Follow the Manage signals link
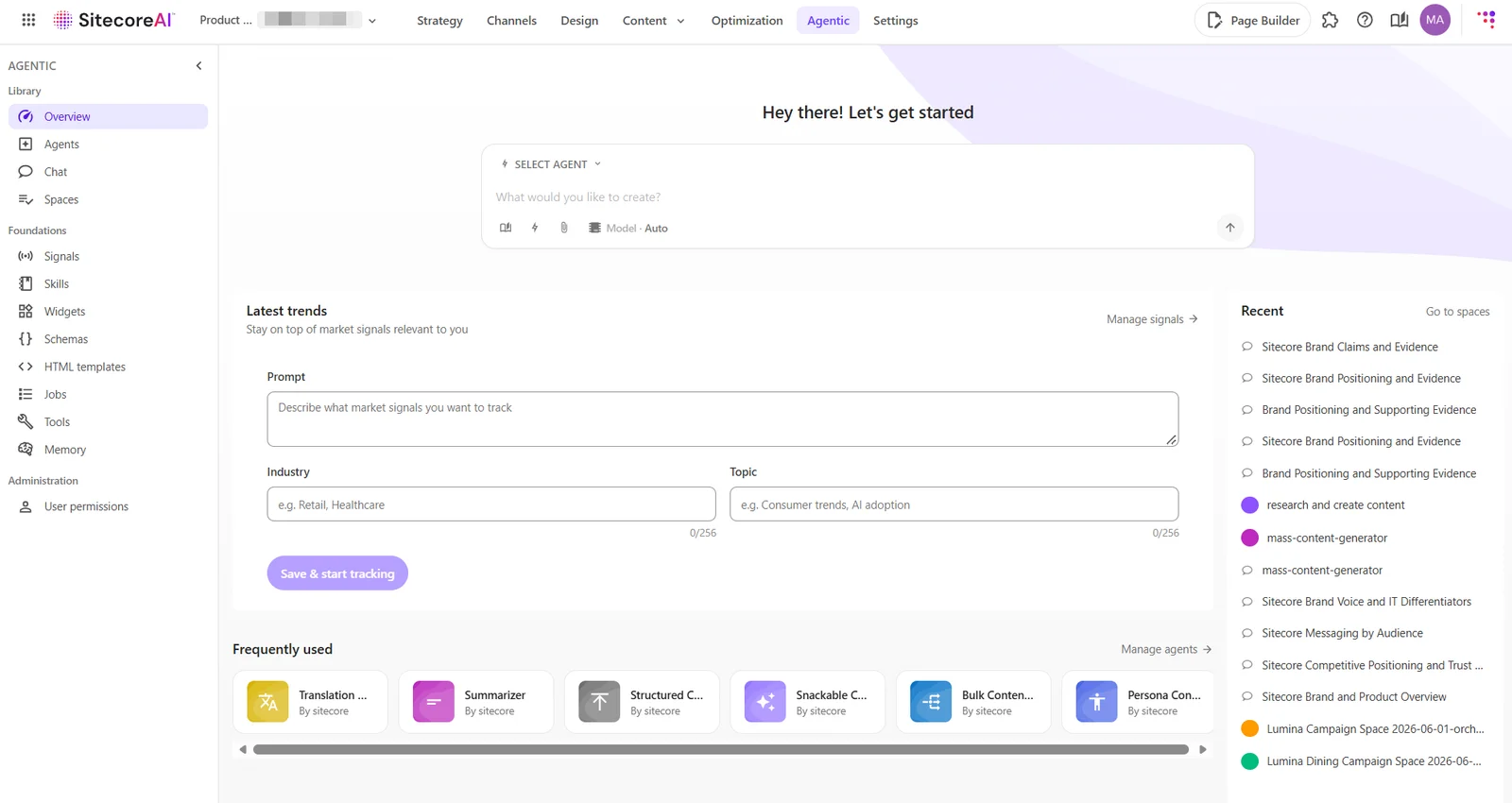The width and height of the screenshot is (1512, 803). [1152, 319]
